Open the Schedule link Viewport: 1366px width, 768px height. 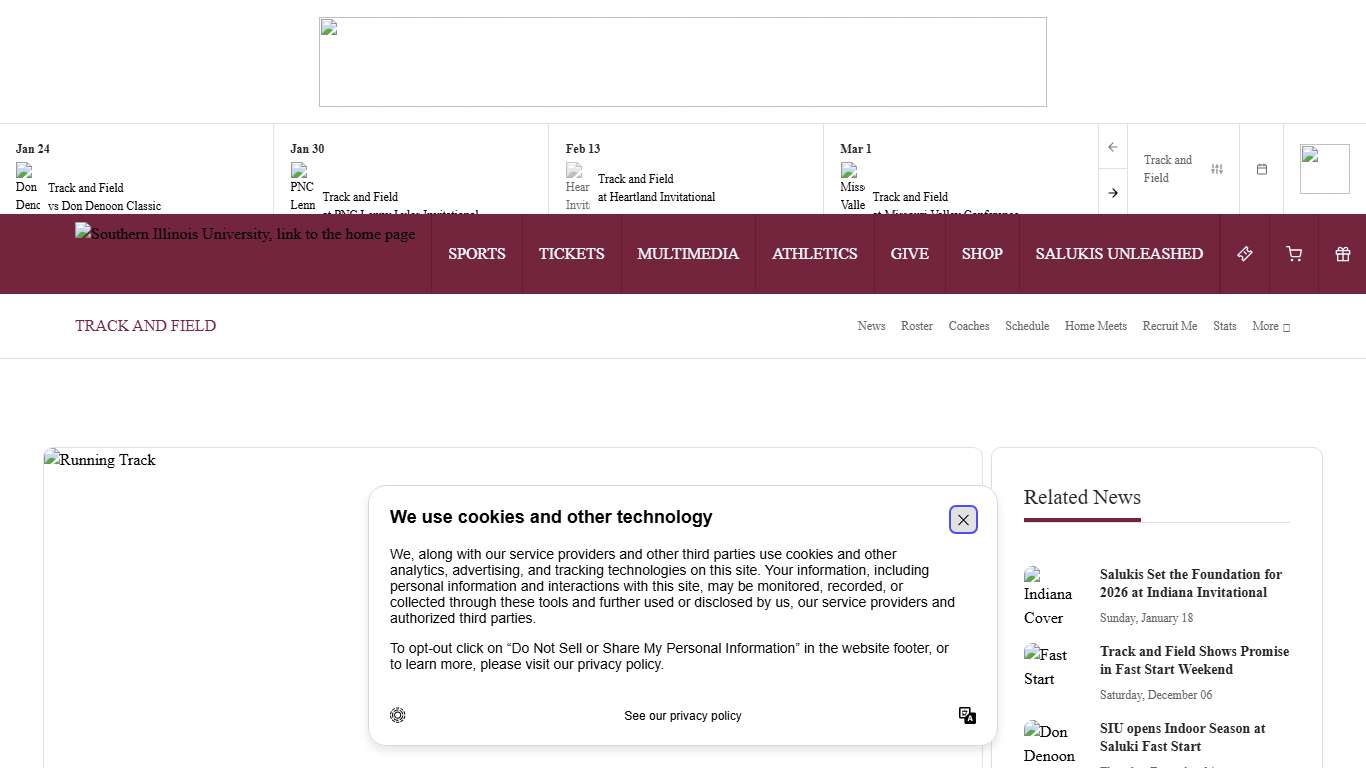click(1027, 326)
